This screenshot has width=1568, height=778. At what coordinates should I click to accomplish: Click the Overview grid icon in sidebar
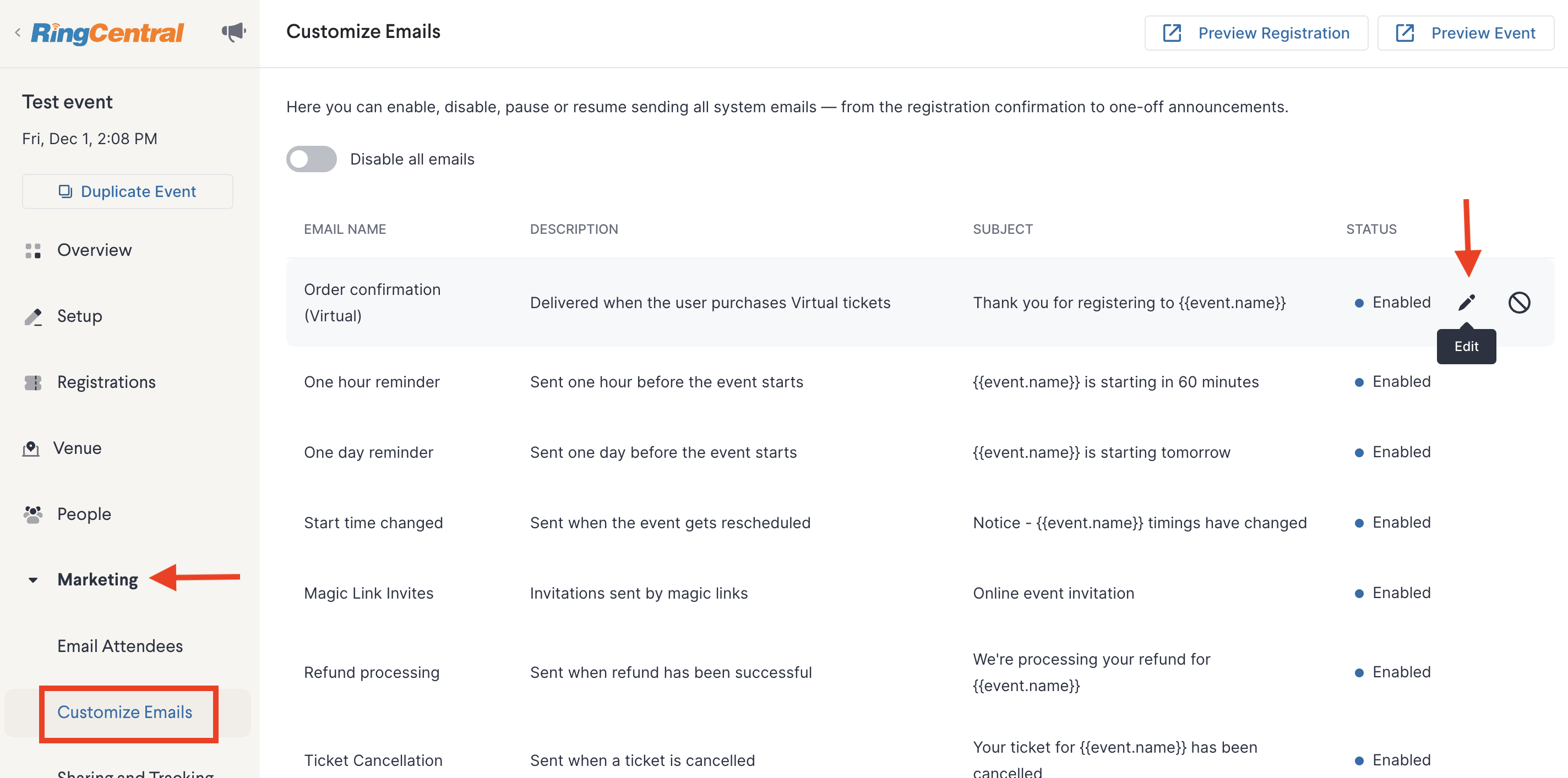33,250
